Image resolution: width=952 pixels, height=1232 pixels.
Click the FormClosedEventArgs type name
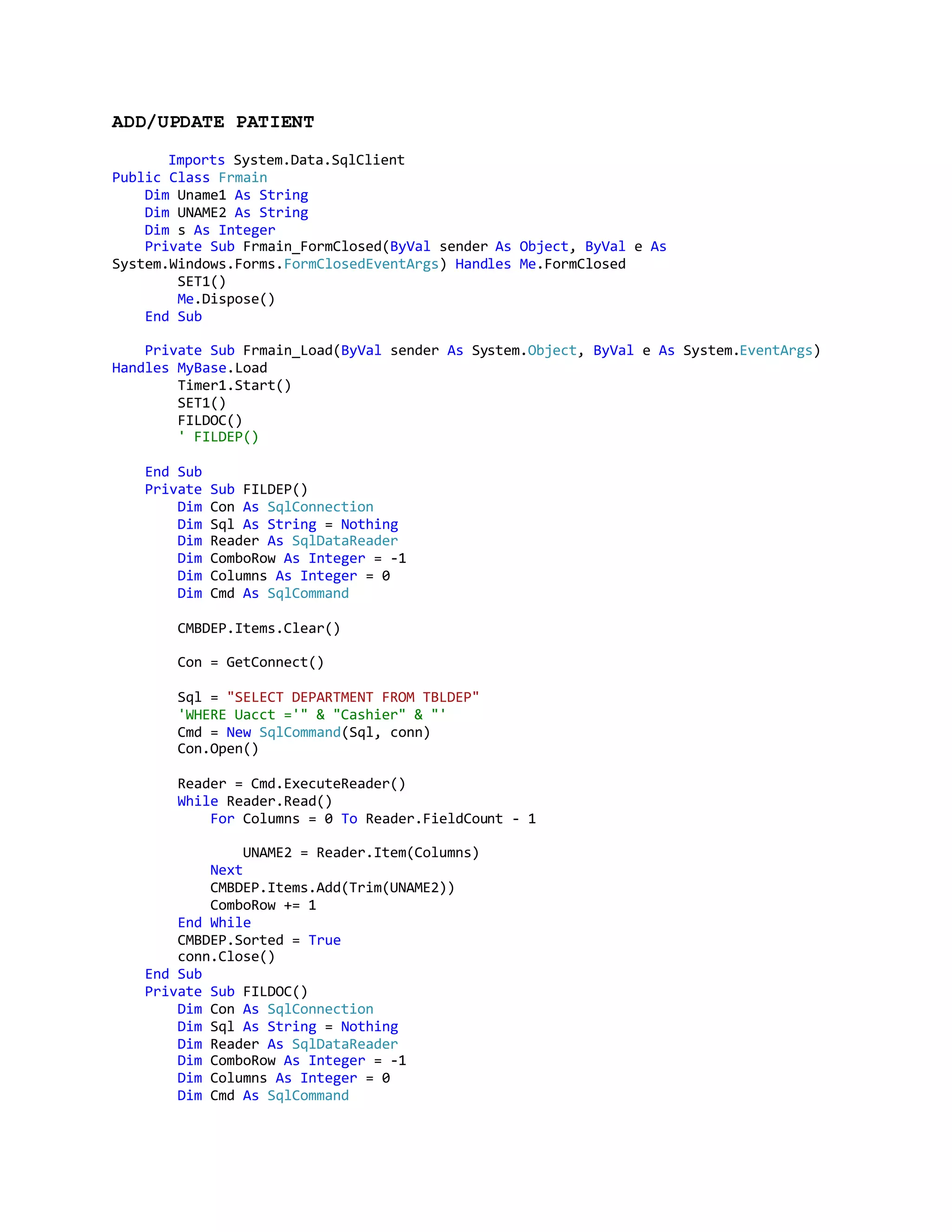361,264
